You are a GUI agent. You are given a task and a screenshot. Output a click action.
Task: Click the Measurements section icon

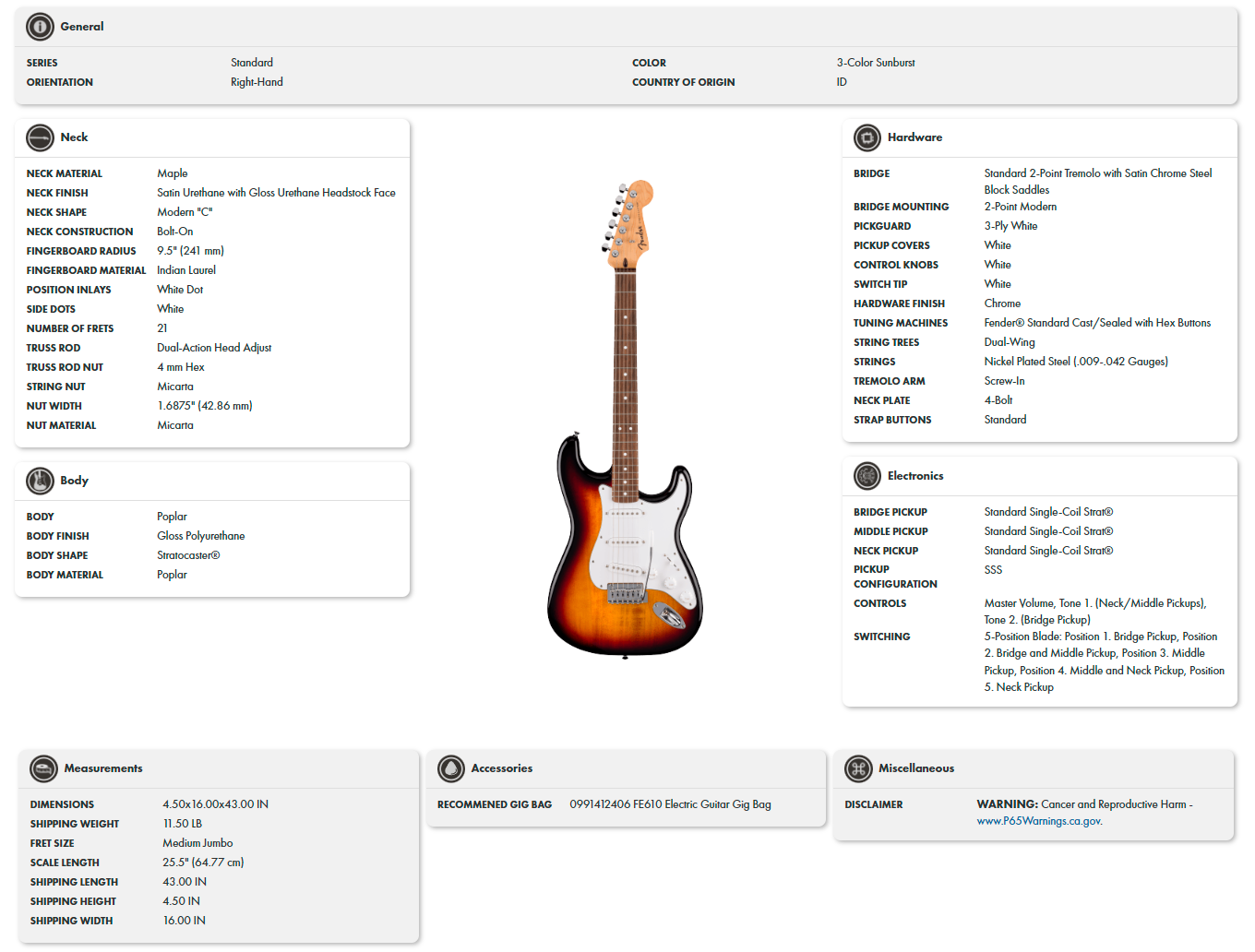[x=42, y=768]
